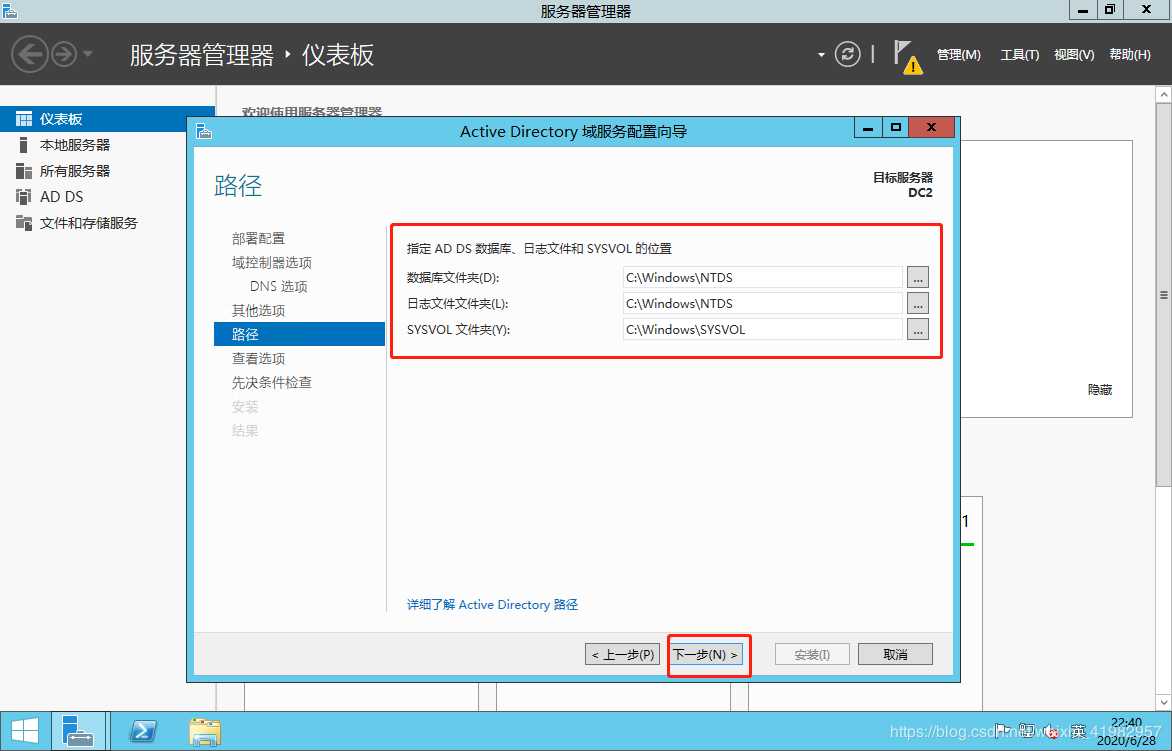Click the 文件和存储服务 sidebar icon
Image resolution: width=1172 pixels, height=751 pixels.
click(24, 223)
